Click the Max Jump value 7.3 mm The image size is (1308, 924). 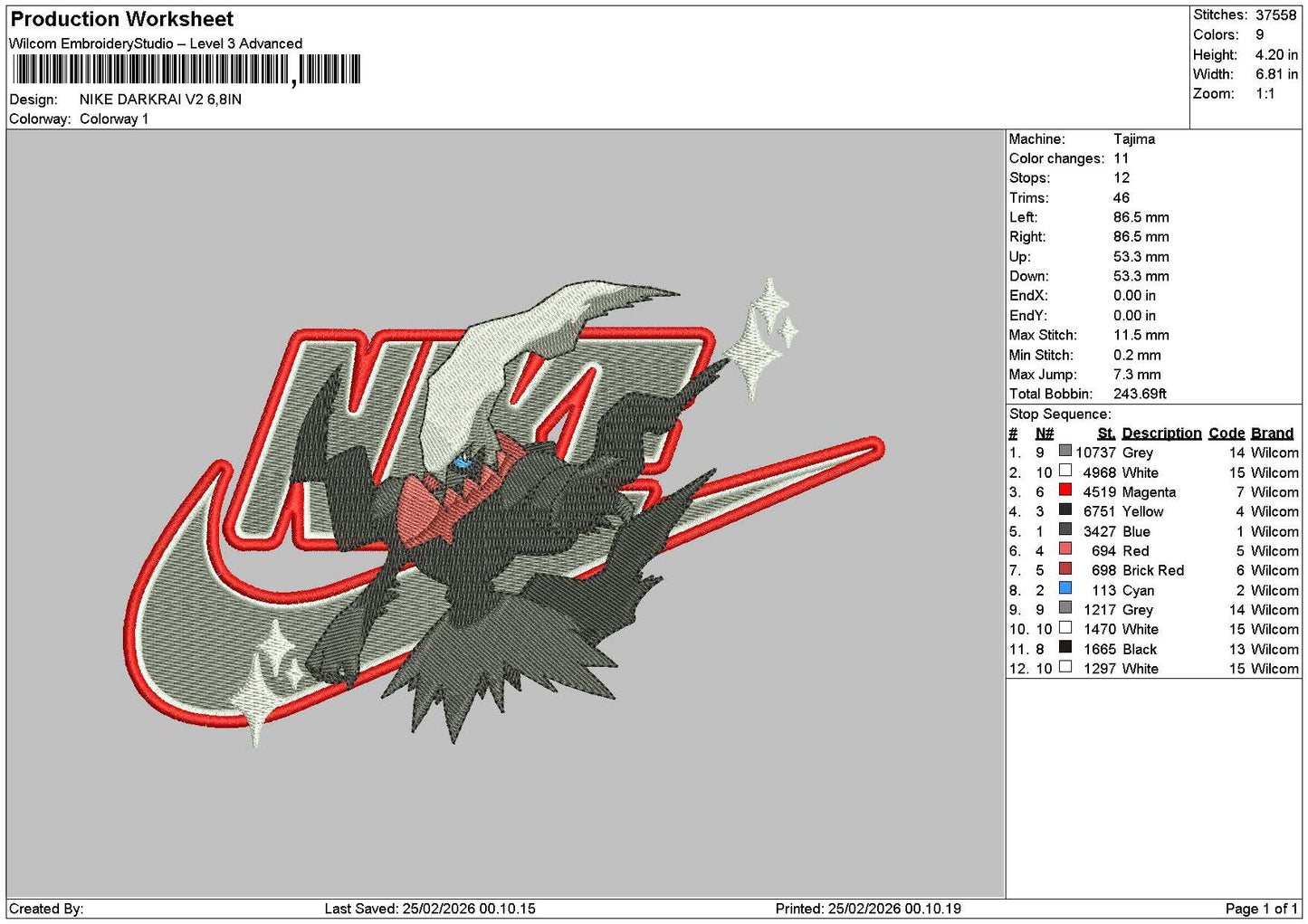[1137, 375]
